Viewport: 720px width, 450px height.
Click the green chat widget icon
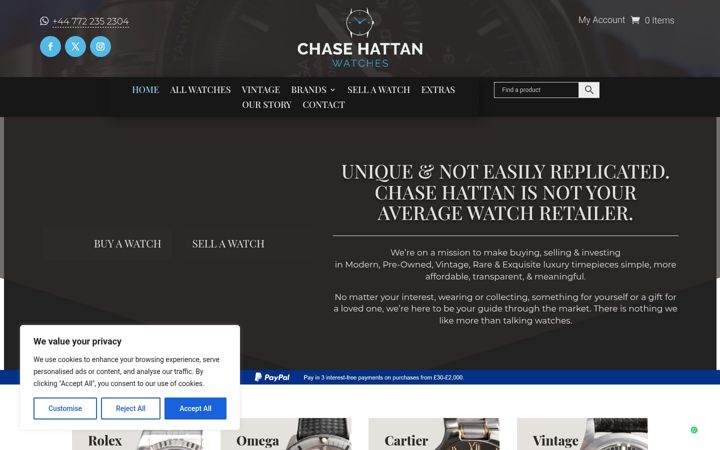694,430
